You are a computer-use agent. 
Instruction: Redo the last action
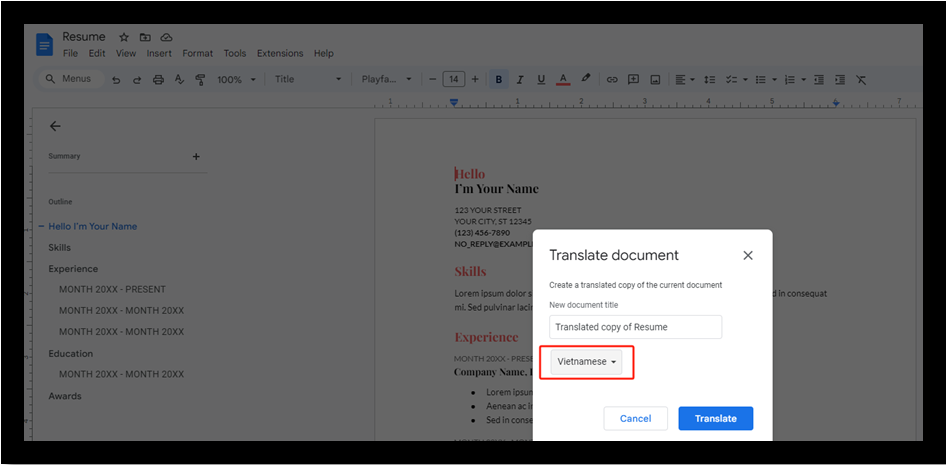(137, 80)
